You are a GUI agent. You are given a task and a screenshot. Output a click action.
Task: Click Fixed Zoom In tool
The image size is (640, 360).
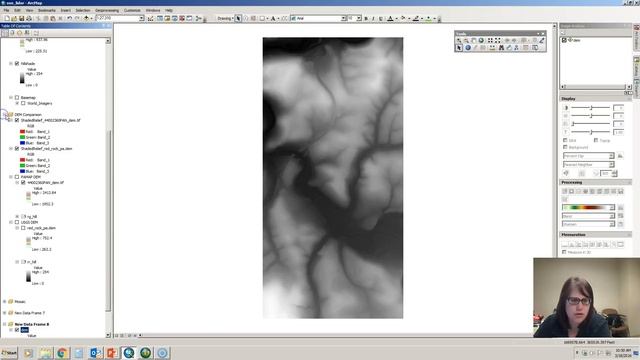pyautogui.click(x=490, y=40)
